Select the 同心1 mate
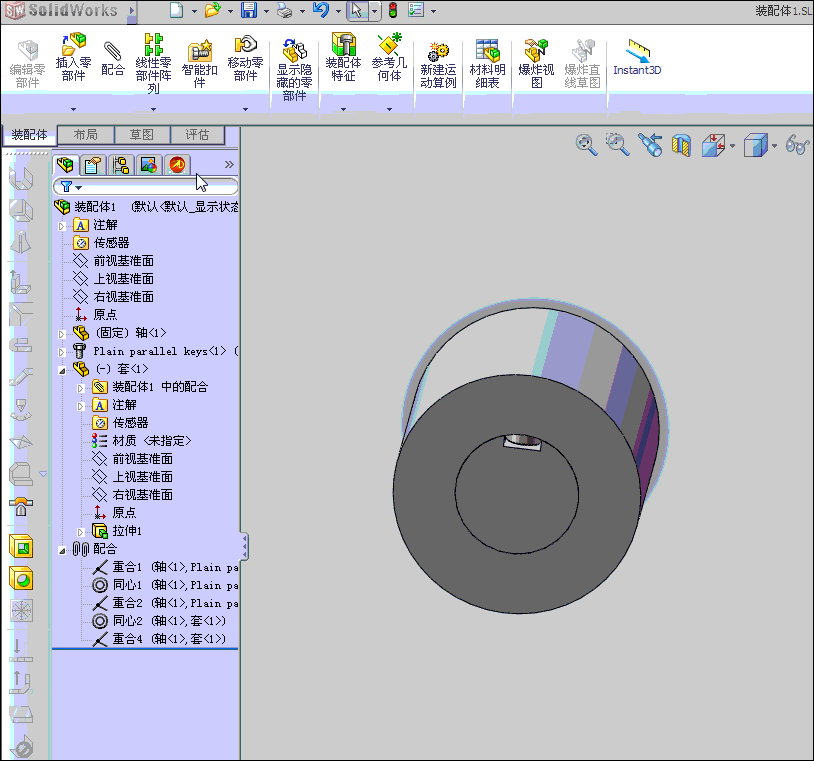 (x=166, y=586)
